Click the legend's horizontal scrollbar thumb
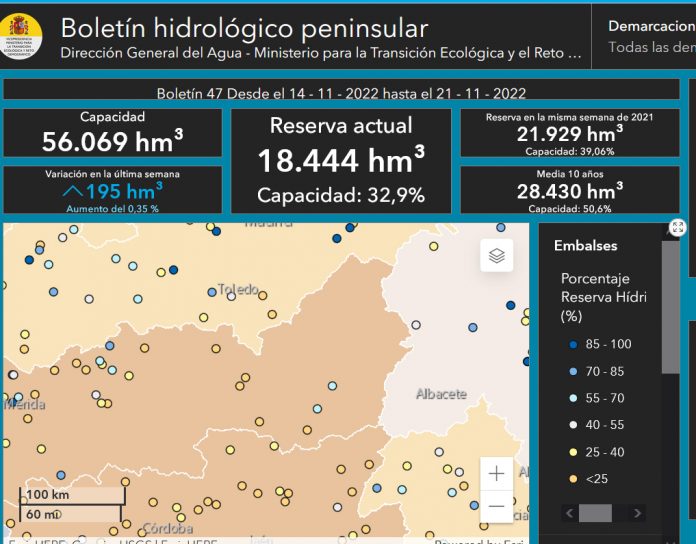 click(x=595, y=513)
